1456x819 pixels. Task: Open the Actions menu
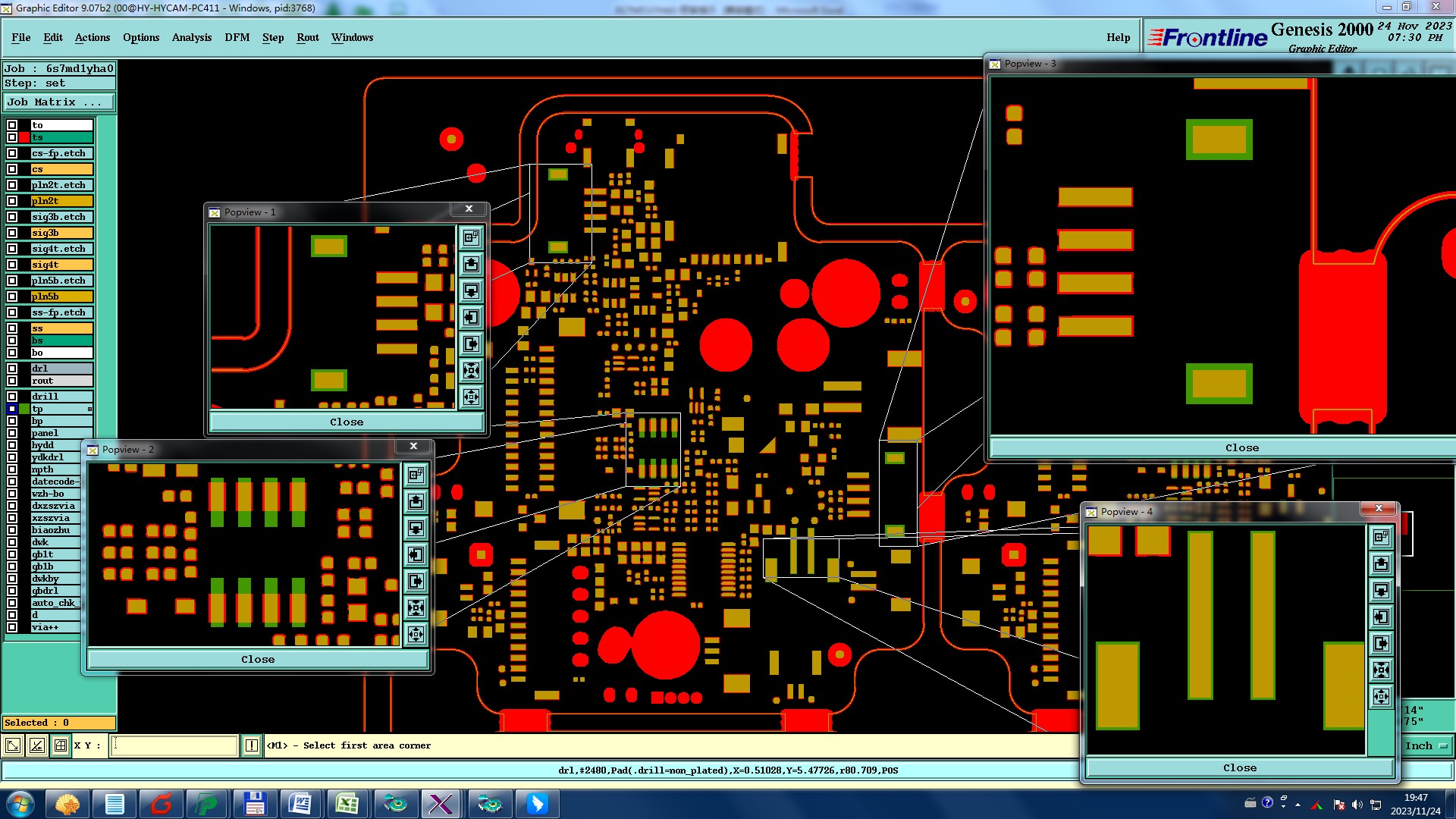93,37
